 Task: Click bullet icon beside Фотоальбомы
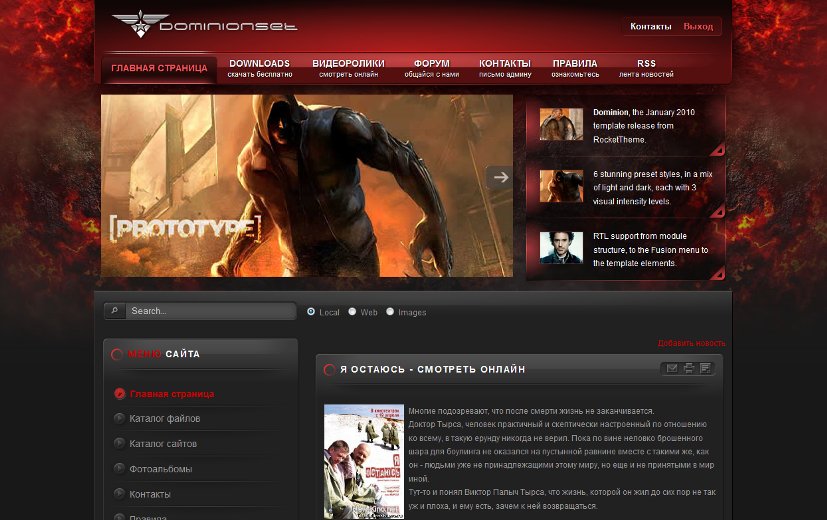point(120,468)
